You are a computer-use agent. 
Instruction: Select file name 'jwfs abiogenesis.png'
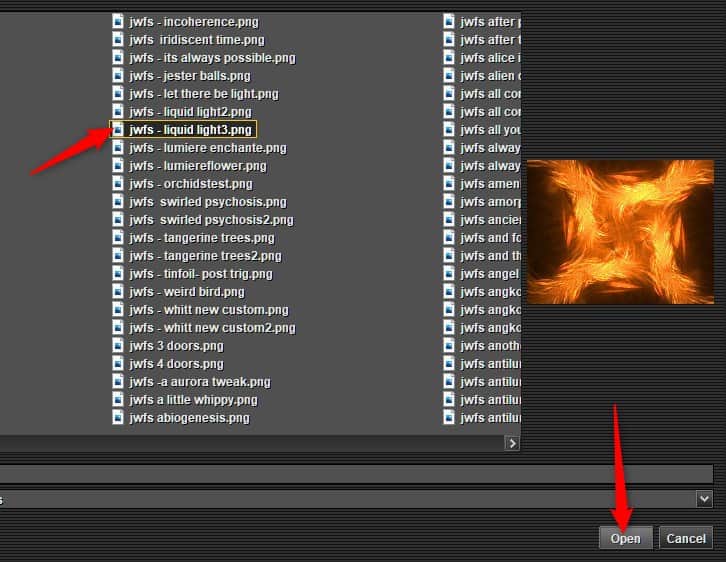[189, 418]
